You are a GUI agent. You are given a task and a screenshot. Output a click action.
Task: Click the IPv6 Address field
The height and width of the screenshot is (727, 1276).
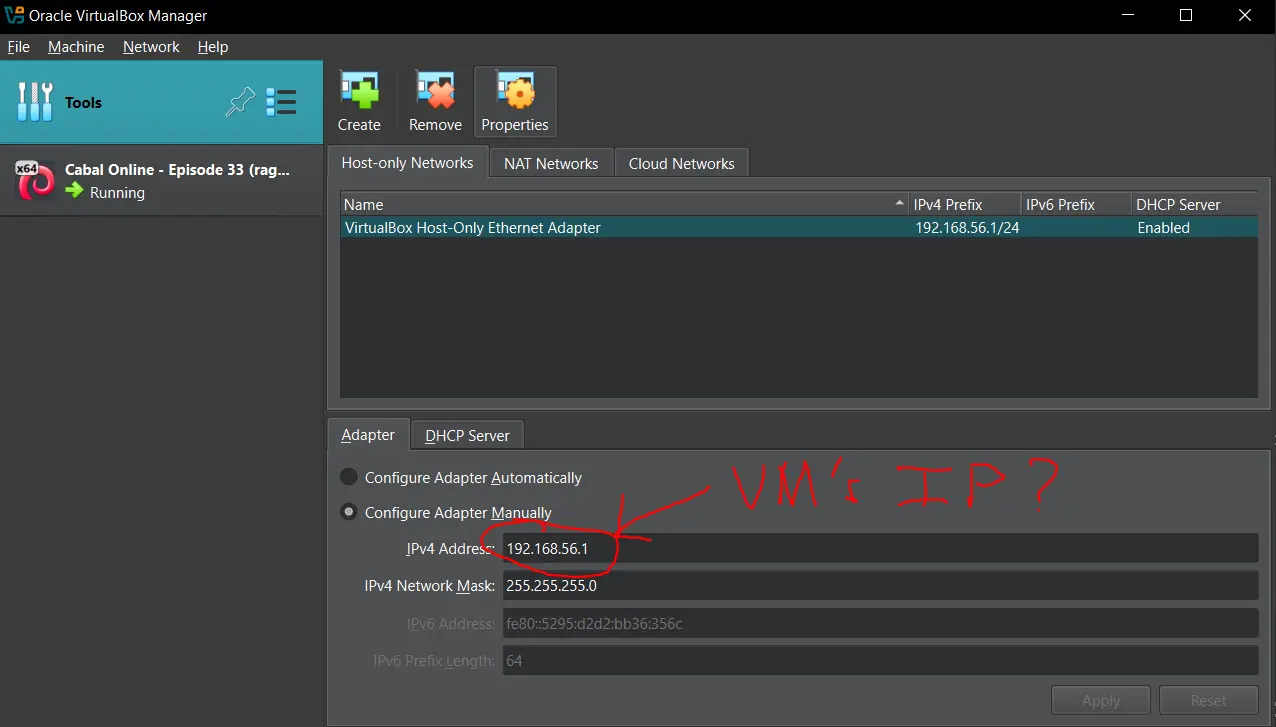pyautogui.click(x=880, y=624)
